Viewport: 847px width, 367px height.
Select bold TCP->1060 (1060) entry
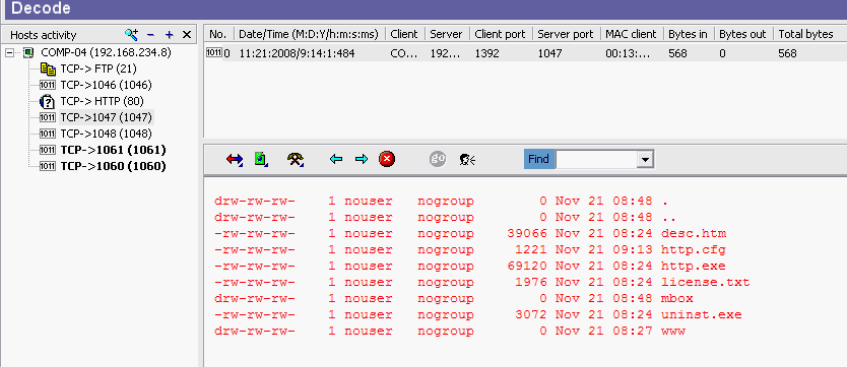click(113, 166)
